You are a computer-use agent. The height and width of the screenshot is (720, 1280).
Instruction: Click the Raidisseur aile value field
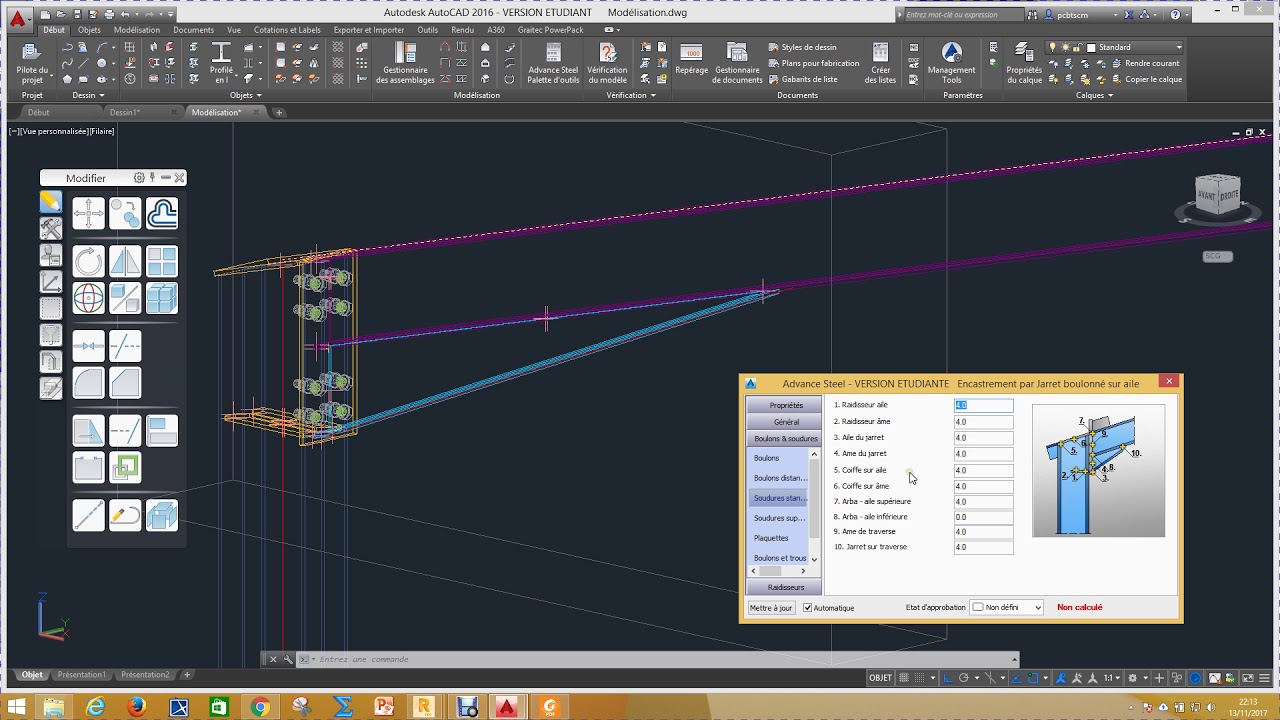click(x=983, y=405)
